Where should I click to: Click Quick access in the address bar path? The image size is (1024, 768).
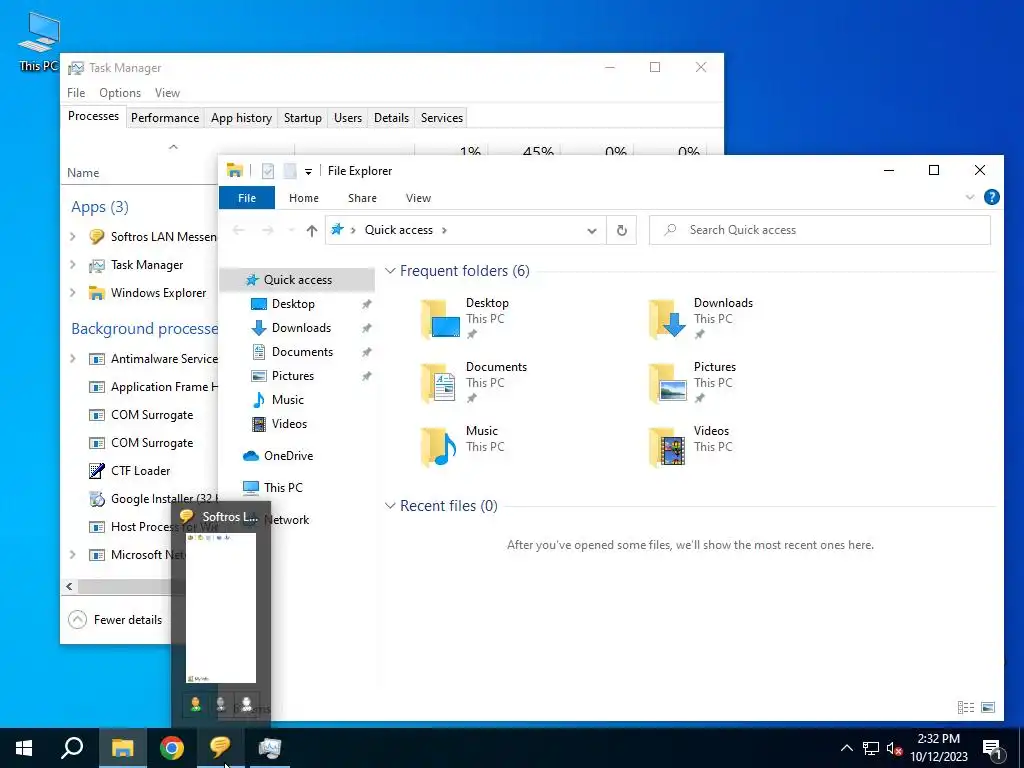[398, 230]
